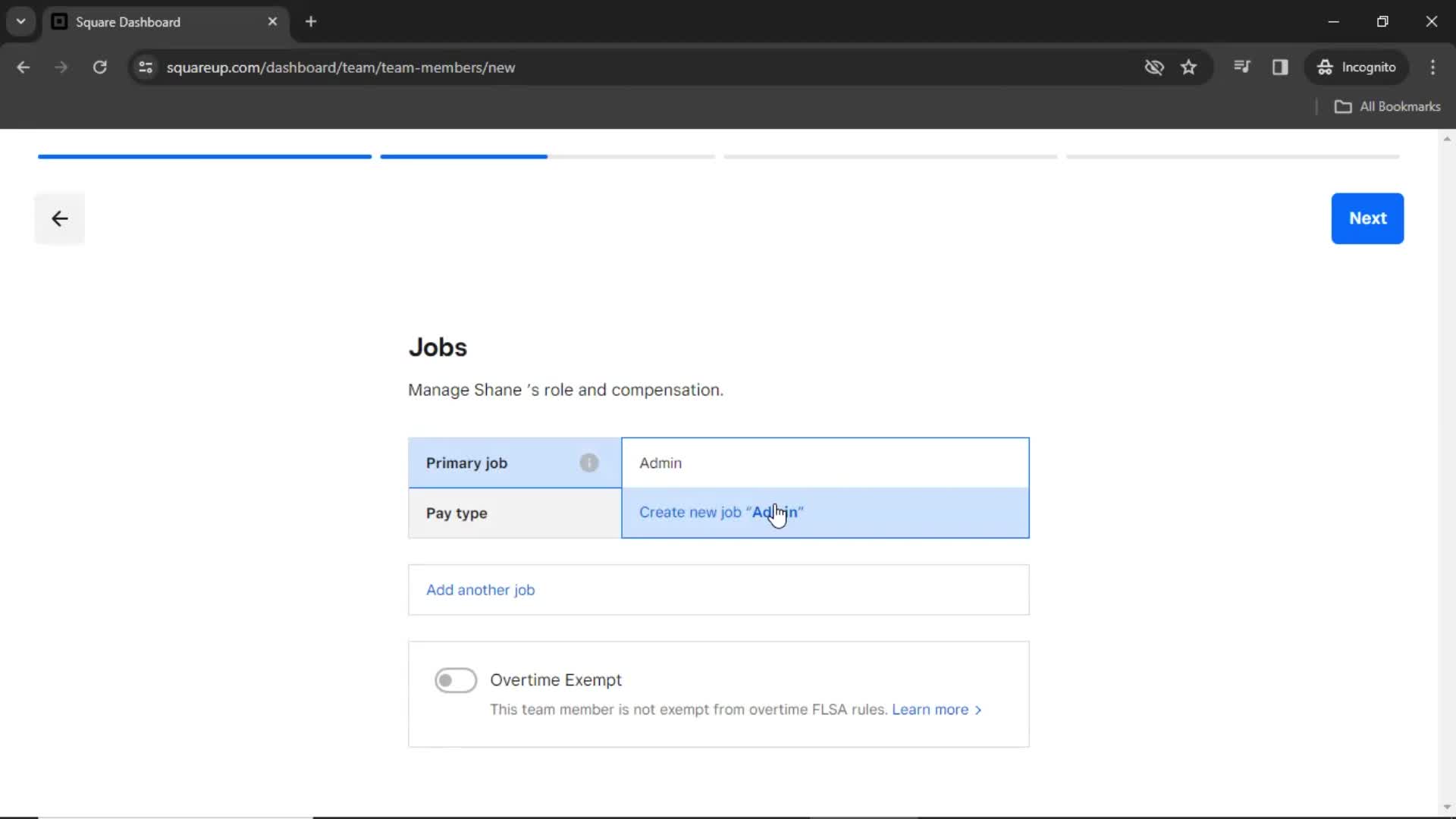1456x819 pixels.
Task: Click Add another job link
Action: pyautogui.click(x=481, y=590)
